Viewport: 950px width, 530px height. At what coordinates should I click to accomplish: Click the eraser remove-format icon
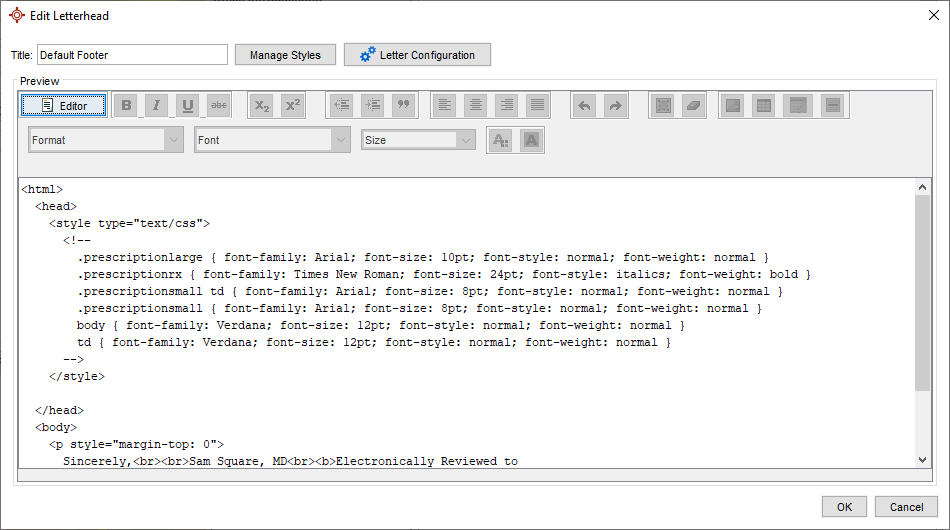point(694,105)
